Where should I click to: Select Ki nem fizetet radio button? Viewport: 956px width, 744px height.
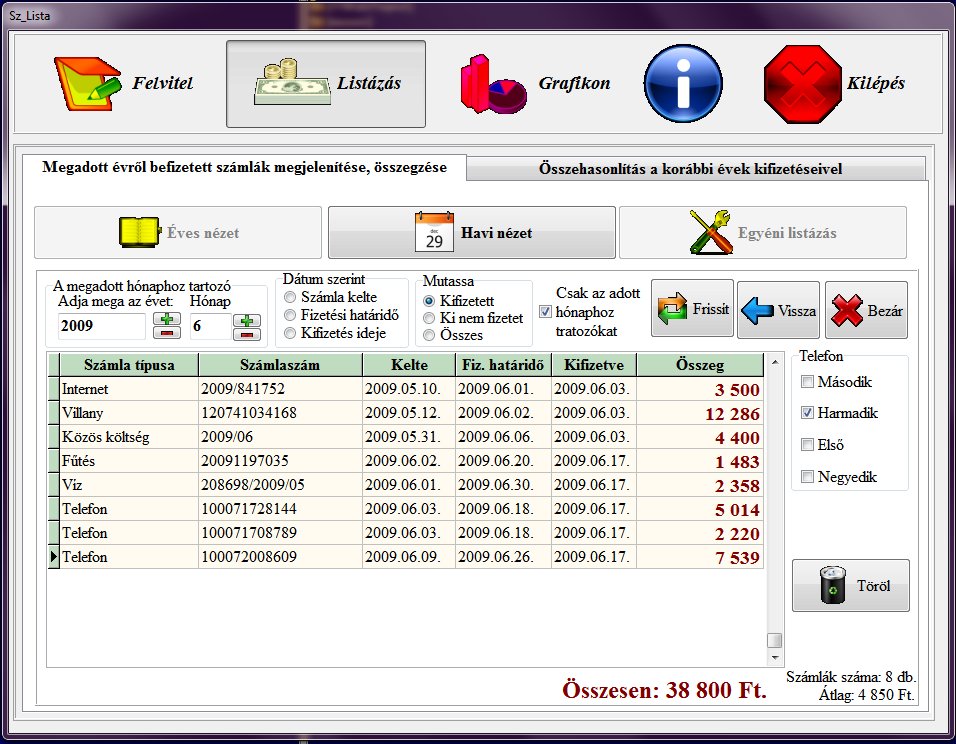[x=430, y=318]
